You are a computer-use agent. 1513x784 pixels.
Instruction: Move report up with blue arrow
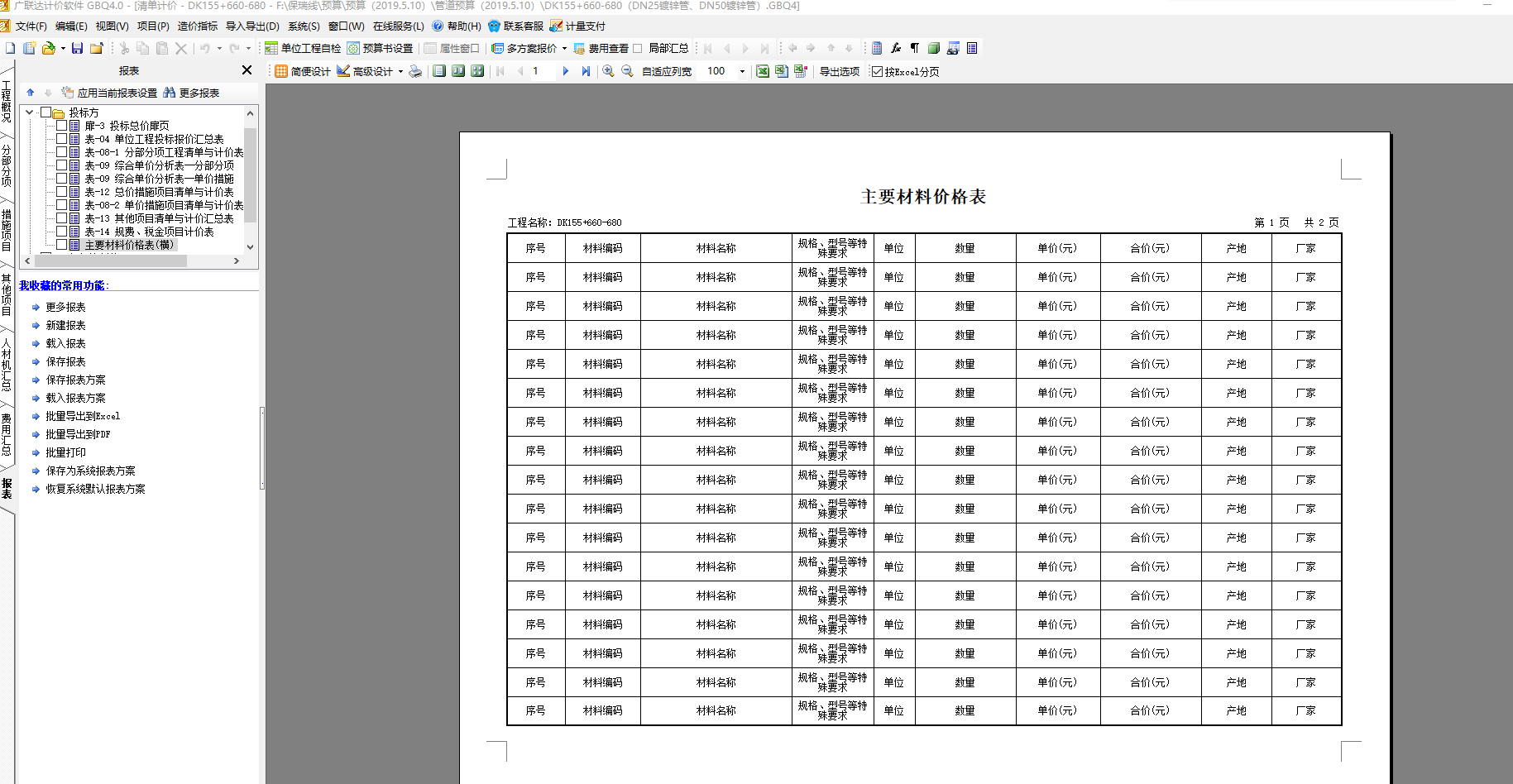point(31,93)
